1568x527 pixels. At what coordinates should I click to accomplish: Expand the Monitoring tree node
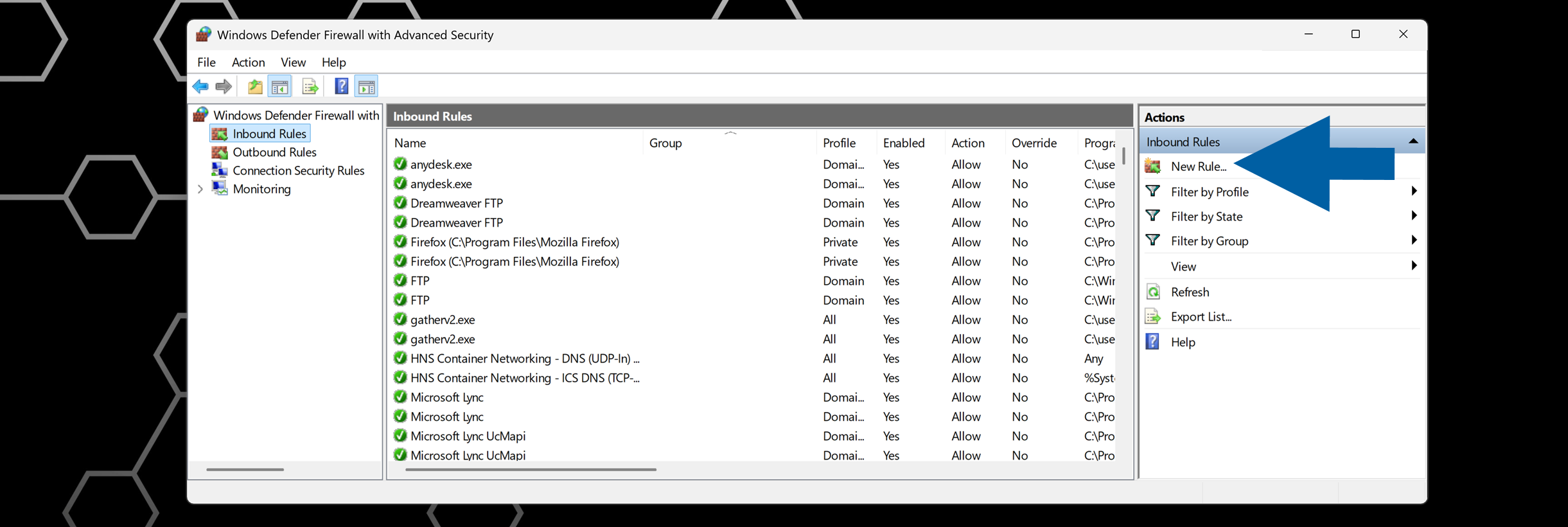pyautogui.click(x=200, y=189)
